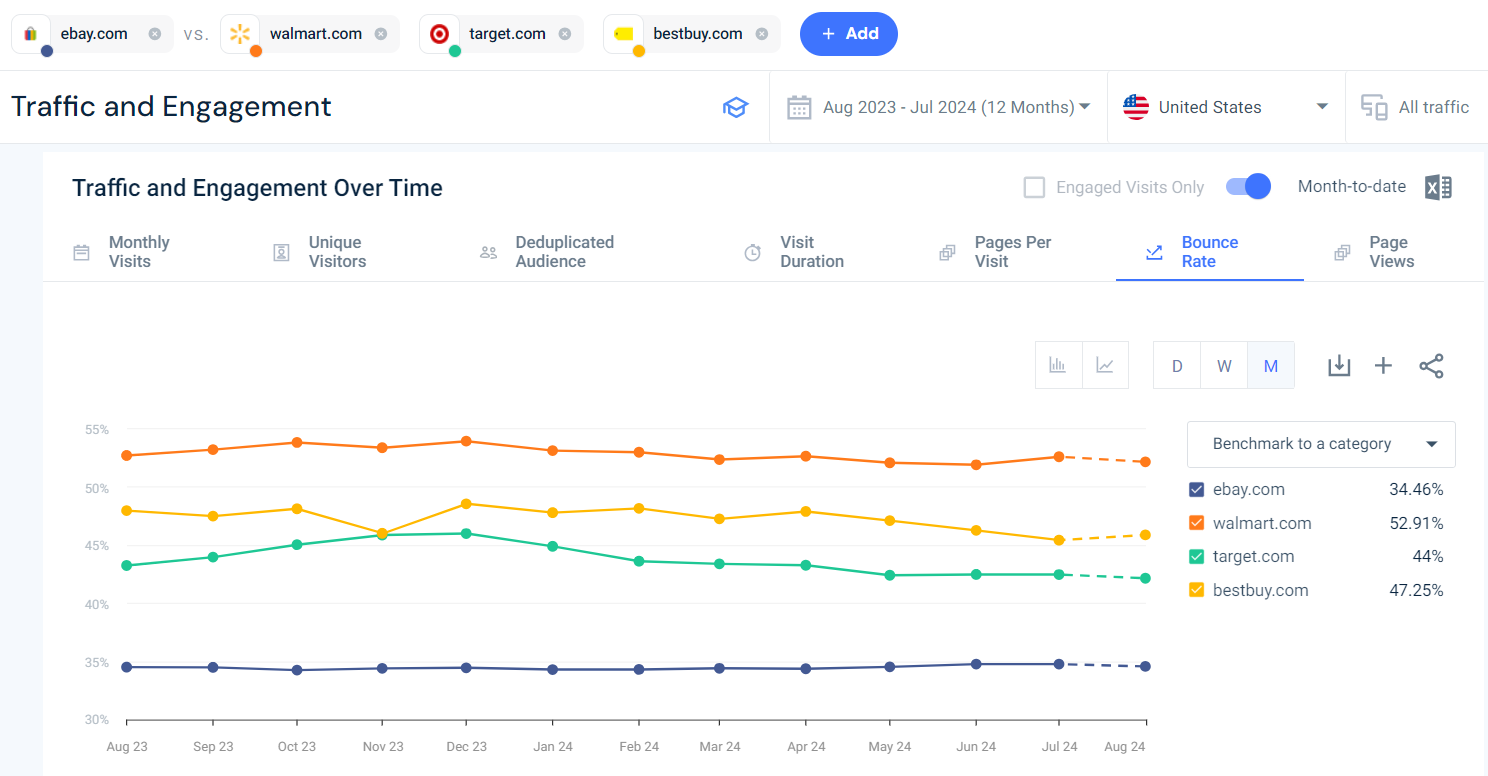Uncheck the bestbuy.com legend checkbox
The width and height of the screenshot is (1488, 776).
1196,590
